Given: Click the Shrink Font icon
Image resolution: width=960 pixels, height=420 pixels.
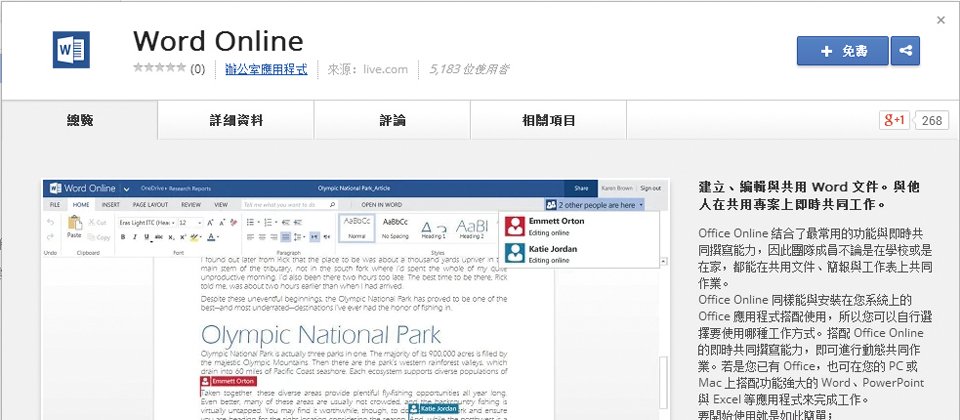Looking at the screenshot, I should point(222,222).
